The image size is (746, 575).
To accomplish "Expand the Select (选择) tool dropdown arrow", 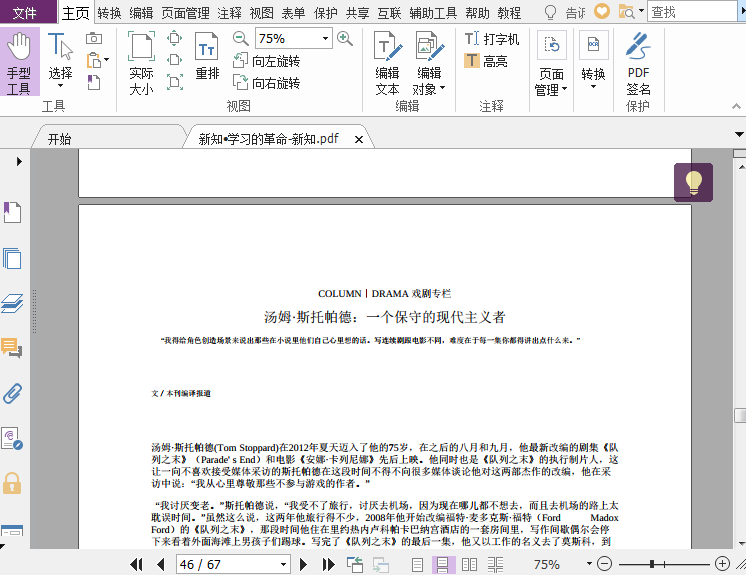I will pyautogui.click(x=60, y=86).
